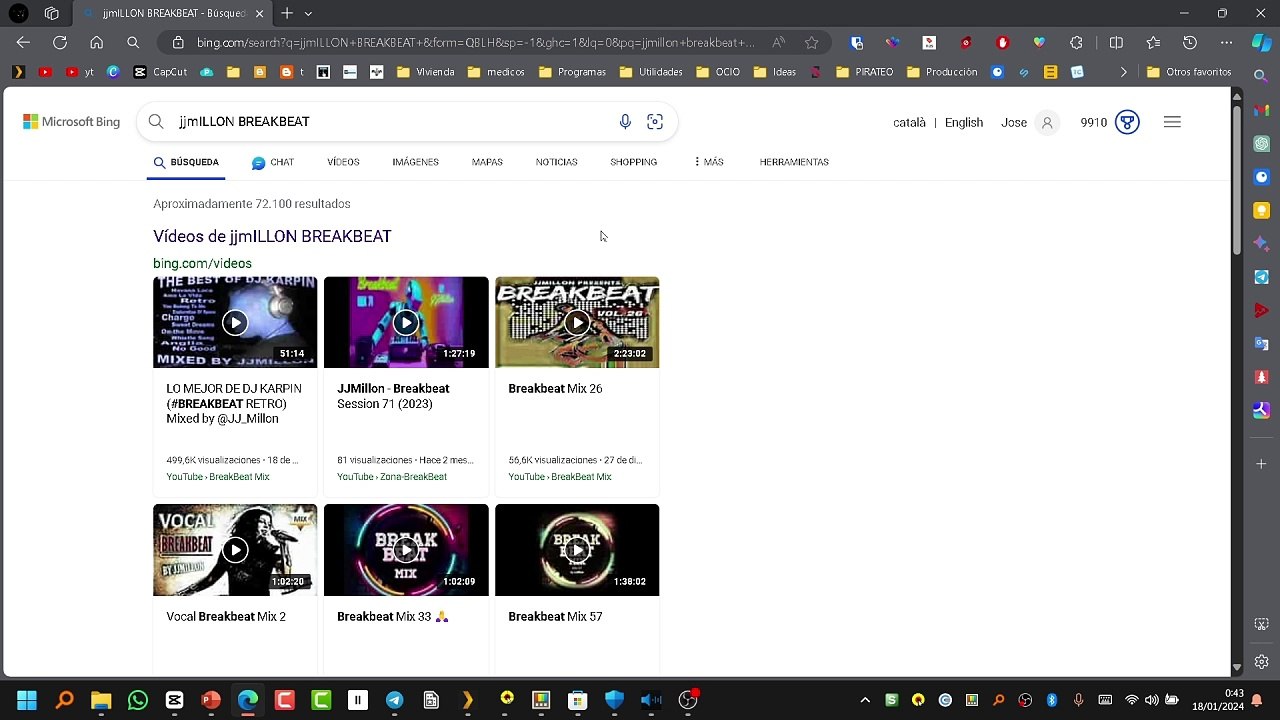This screenshot has width=1280, height=720.
Task: Open the Jose account avatar
Action: point(1047,122)
